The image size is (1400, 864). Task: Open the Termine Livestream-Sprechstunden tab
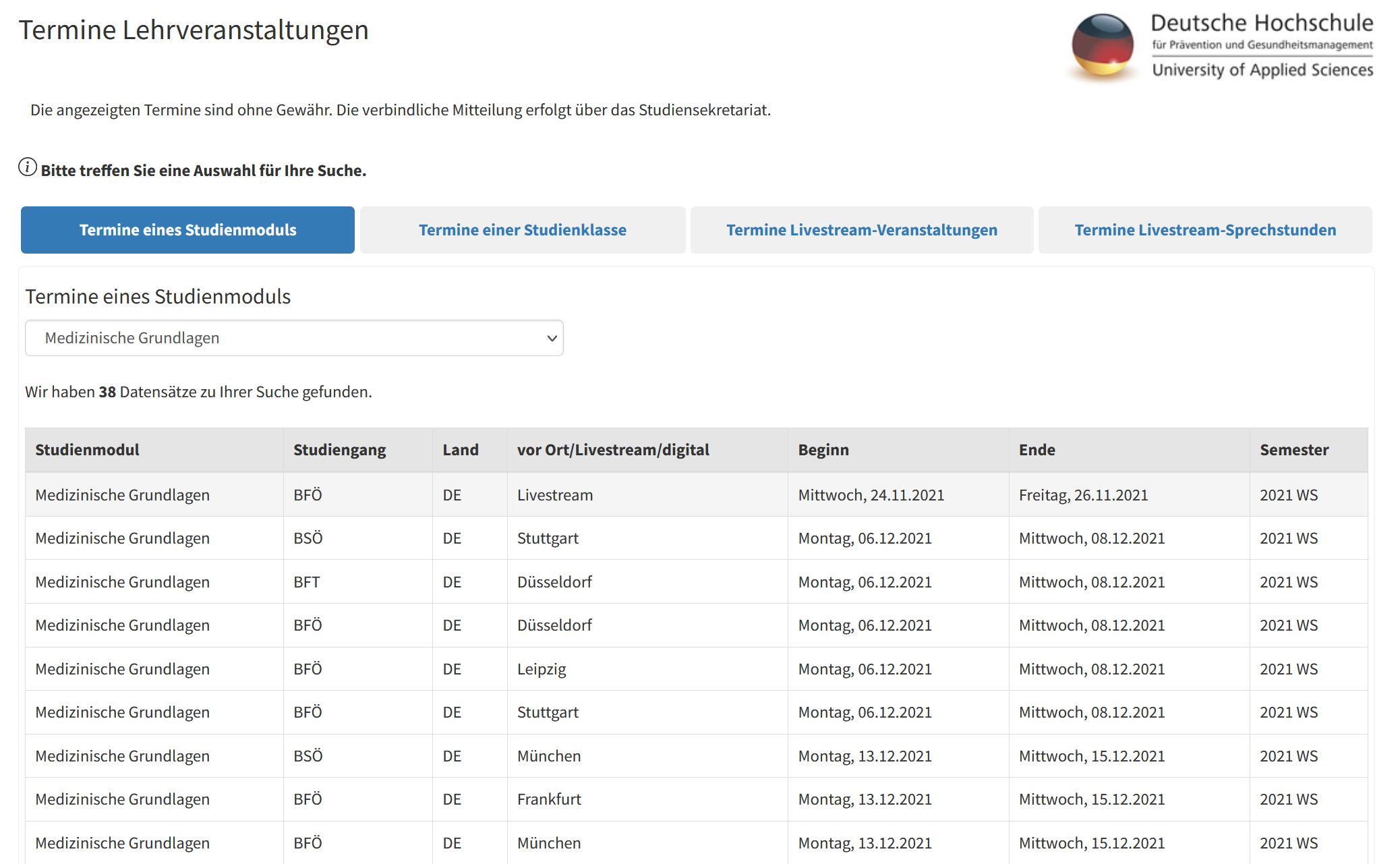click(1204, 230)
